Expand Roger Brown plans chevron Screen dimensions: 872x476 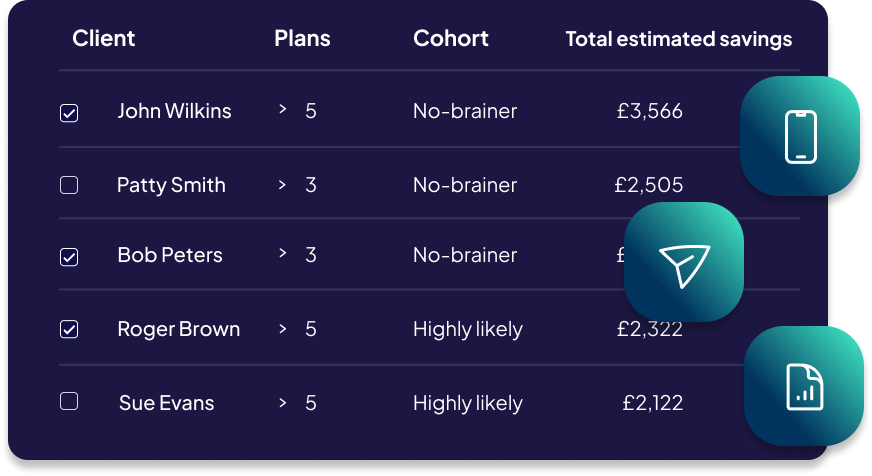click(x=283, y=329)
